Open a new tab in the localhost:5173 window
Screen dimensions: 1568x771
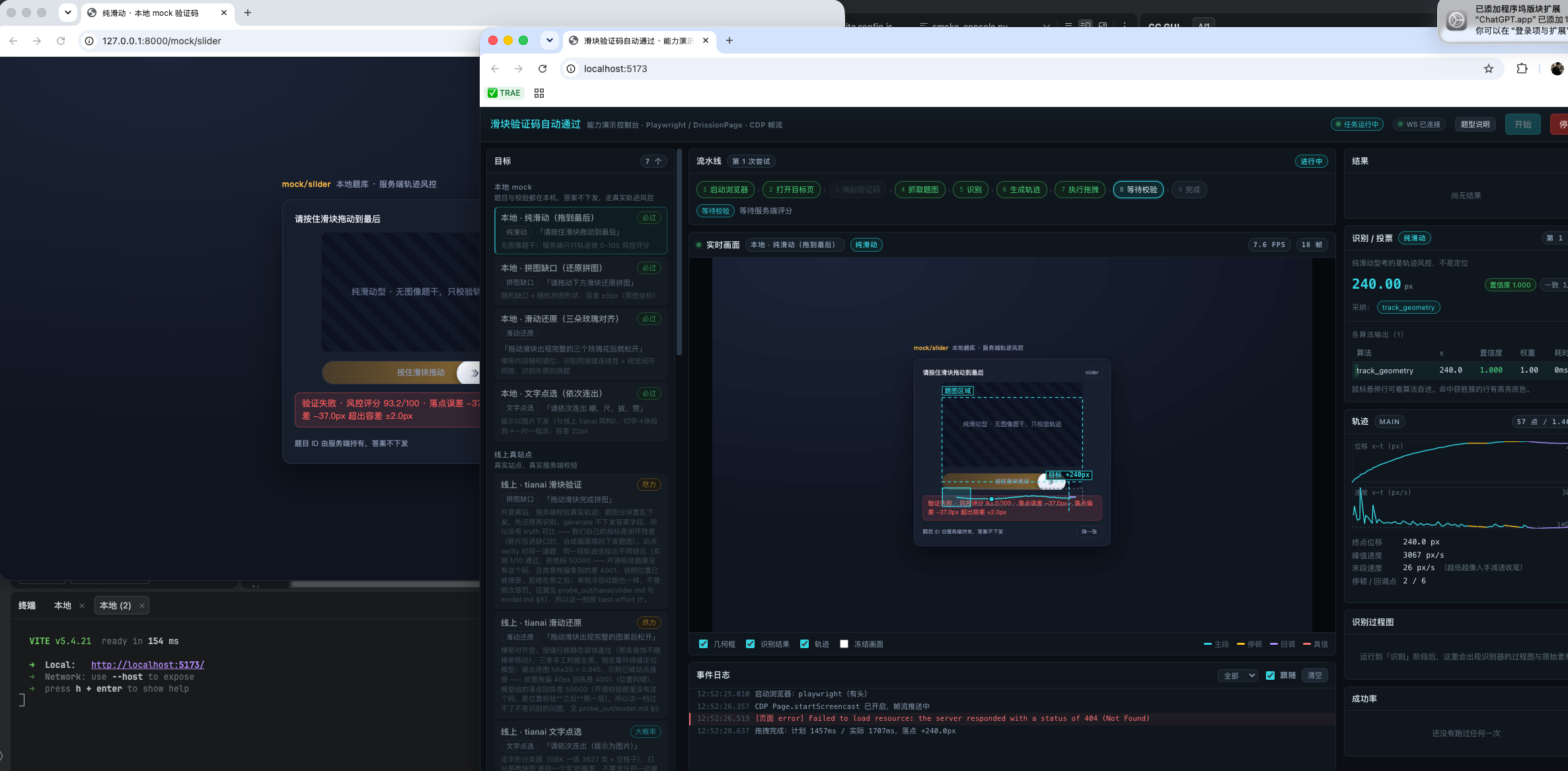coord(729,40)
